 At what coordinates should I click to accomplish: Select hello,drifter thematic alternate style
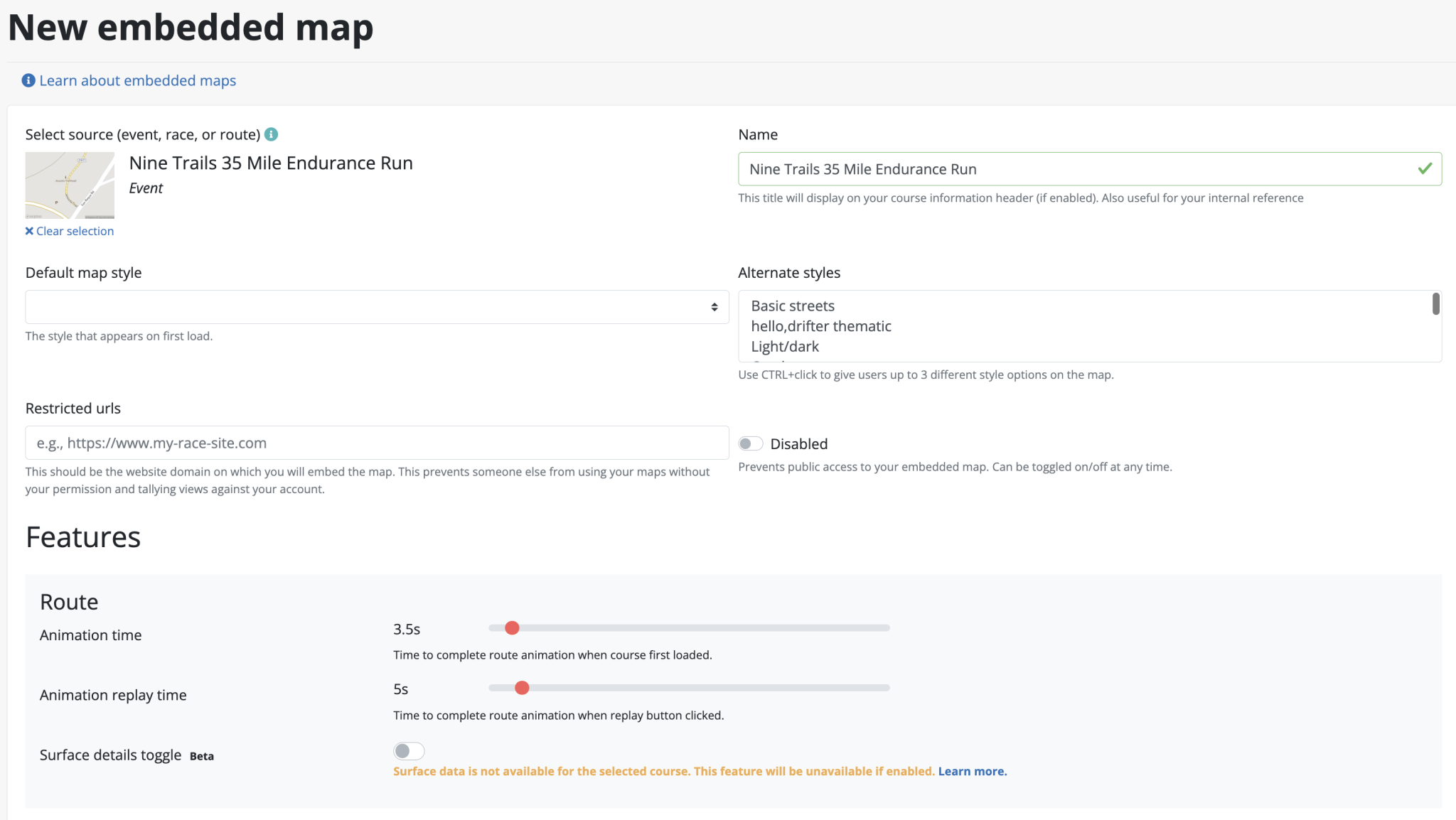click(x=821, y=326)
